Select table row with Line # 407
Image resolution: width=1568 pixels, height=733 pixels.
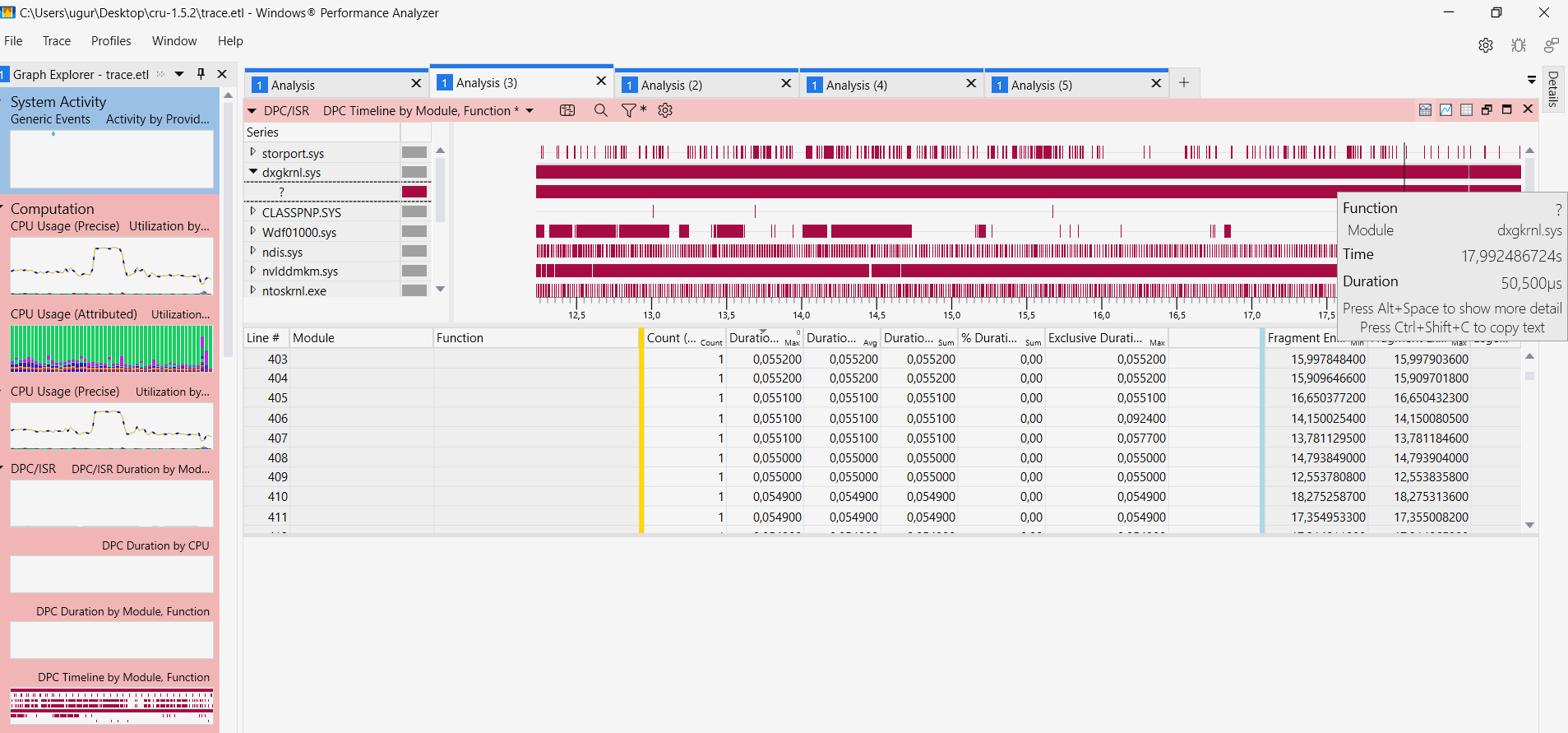(881, 438)
